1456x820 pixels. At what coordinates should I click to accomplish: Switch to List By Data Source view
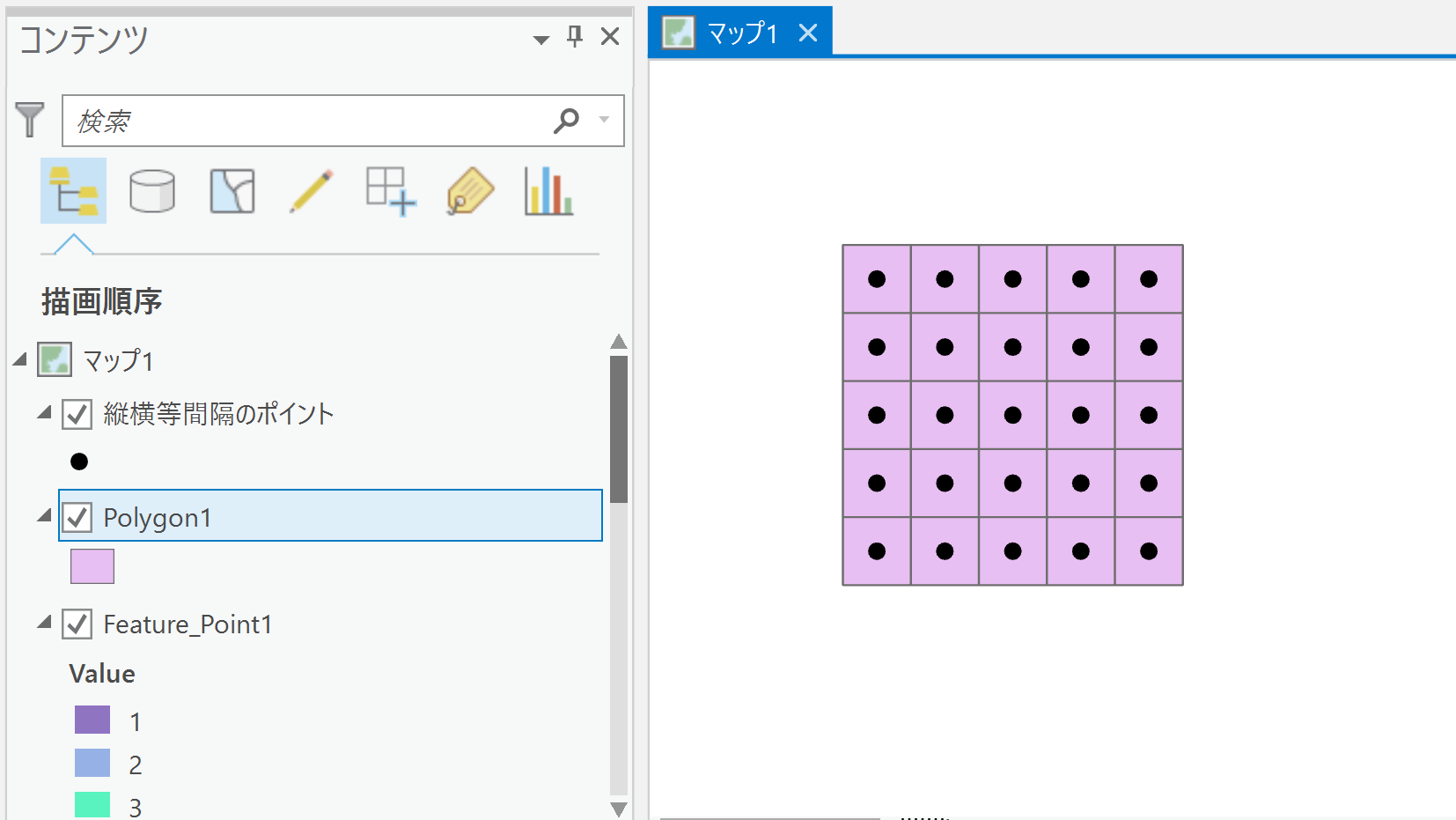click(x=152, y=190)
